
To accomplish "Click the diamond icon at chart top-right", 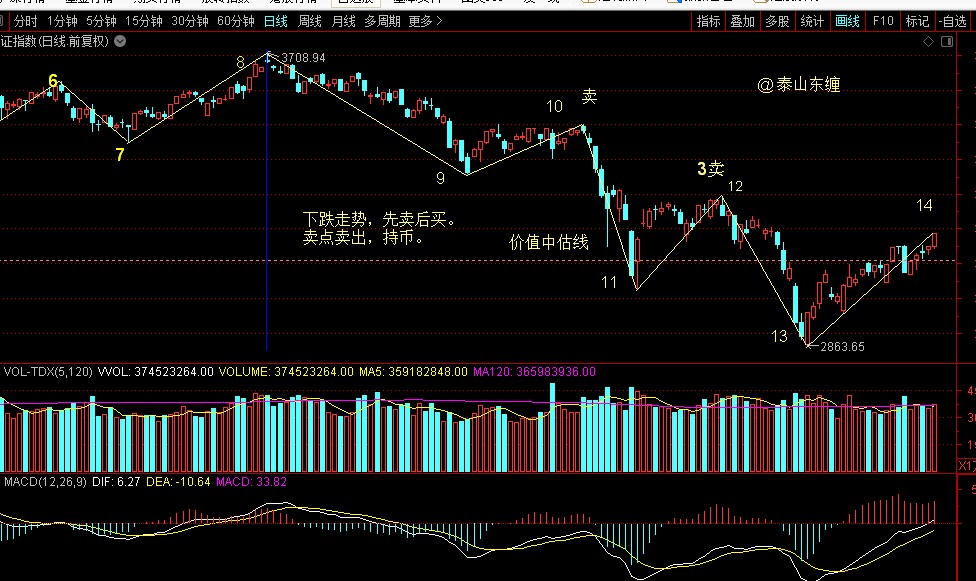I will coord(928,42).
